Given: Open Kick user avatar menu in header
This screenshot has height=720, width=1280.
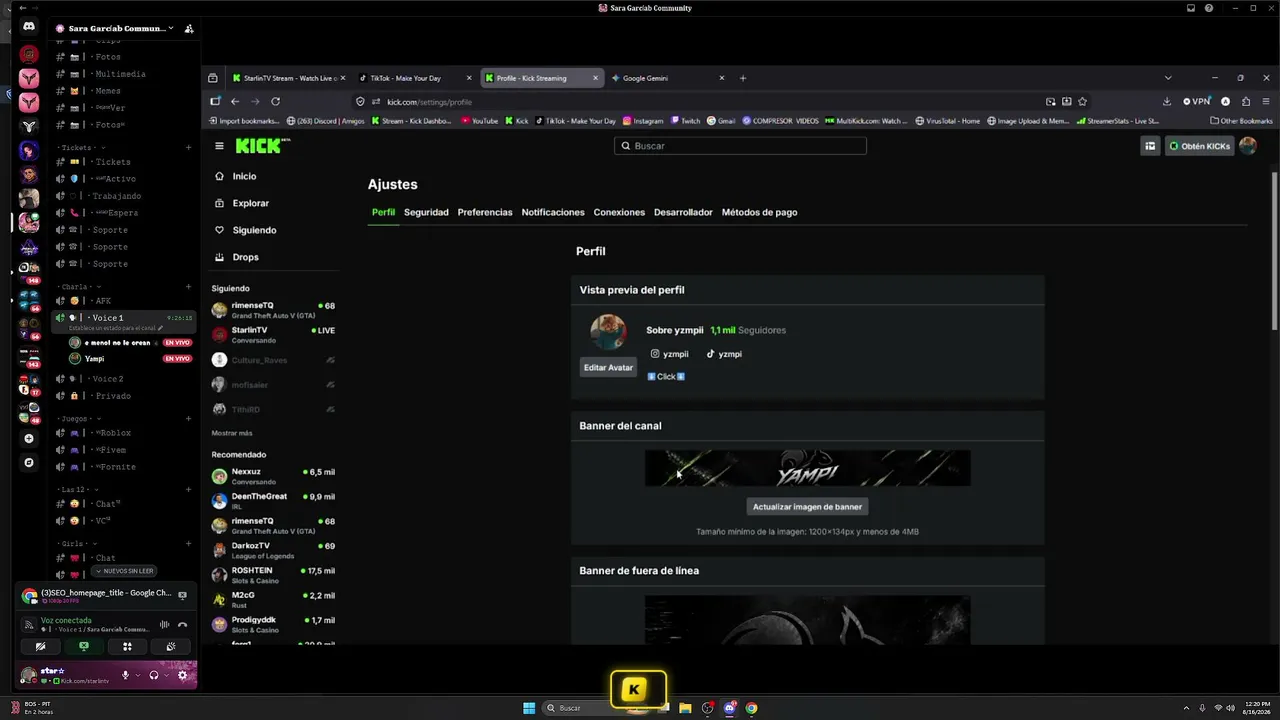Looking at the screenshot, I should (1248, 146).
